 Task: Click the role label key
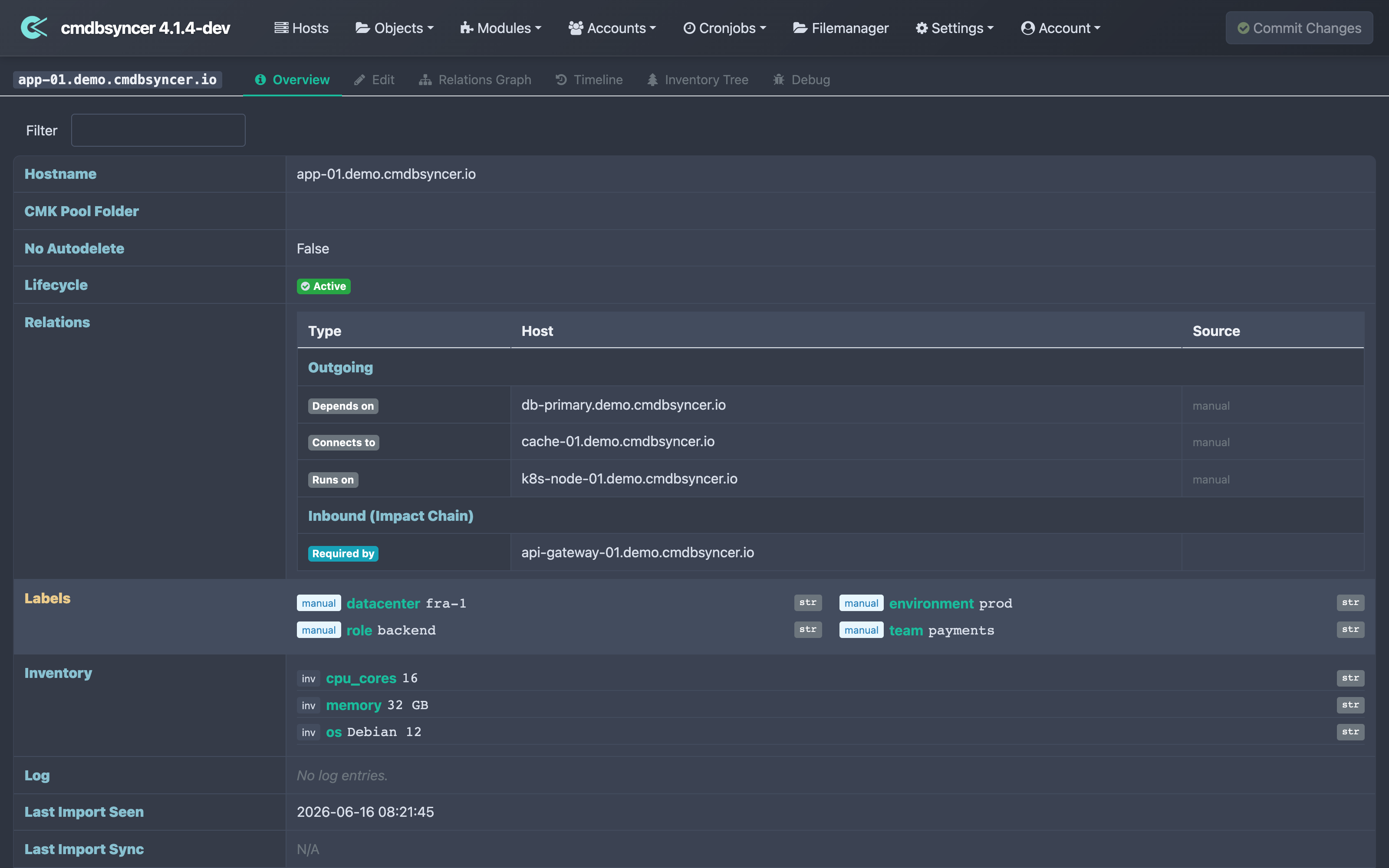tap(359, 630)
